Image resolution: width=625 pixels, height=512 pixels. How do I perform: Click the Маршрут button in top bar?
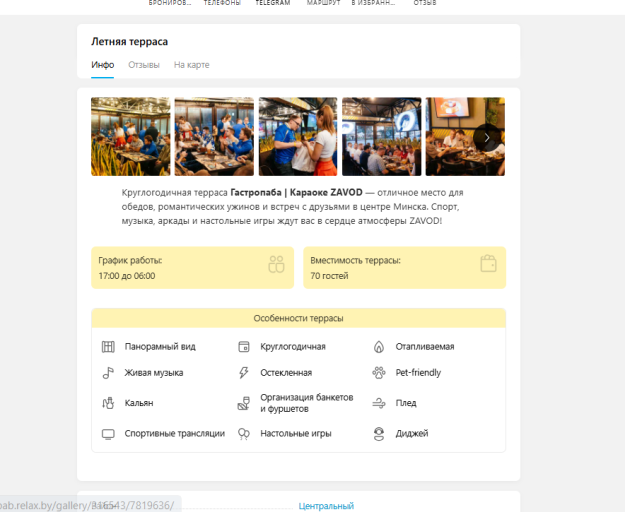tap(323, 3)
